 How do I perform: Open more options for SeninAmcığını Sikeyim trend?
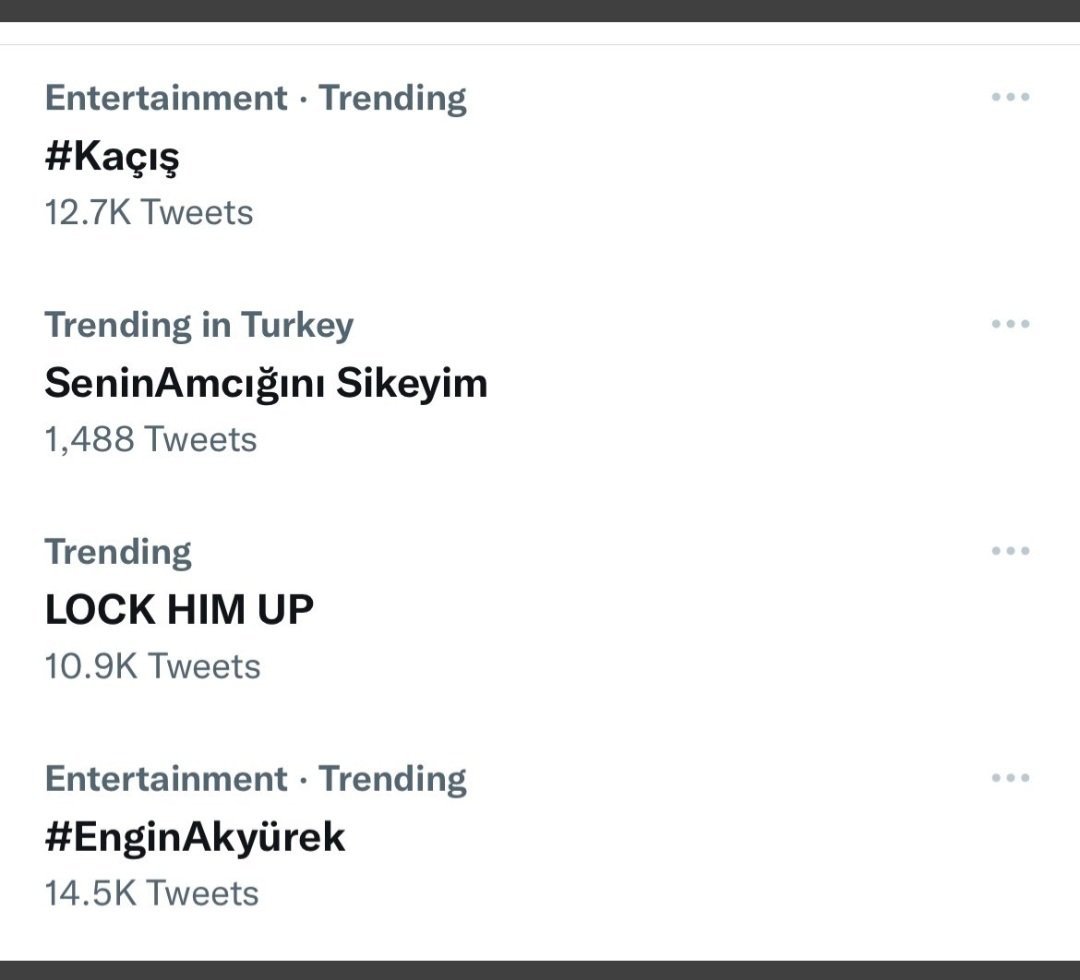coord(1010,325)
